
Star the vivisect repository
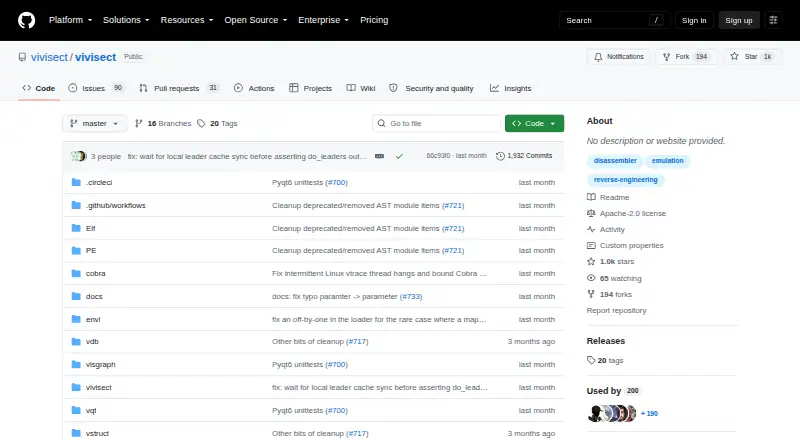tap(752, 57)
